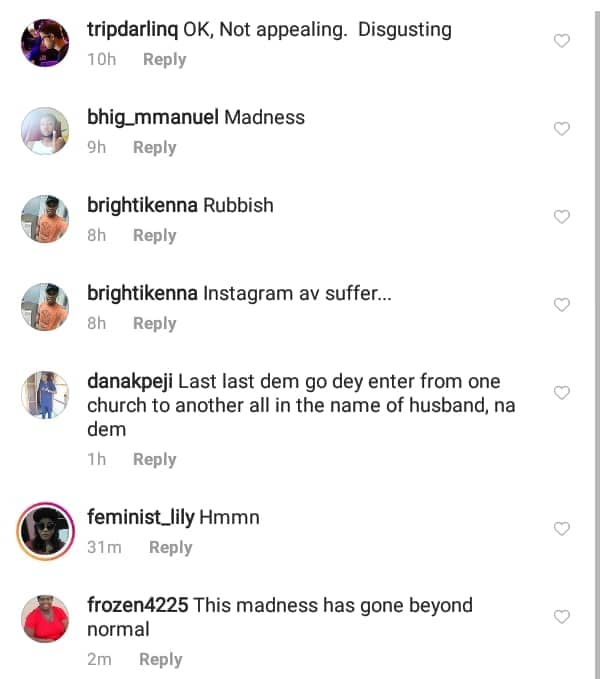Tap frozen4225's profile photo
This screenshot has width=600, height=679.
[x=45, y=618]
